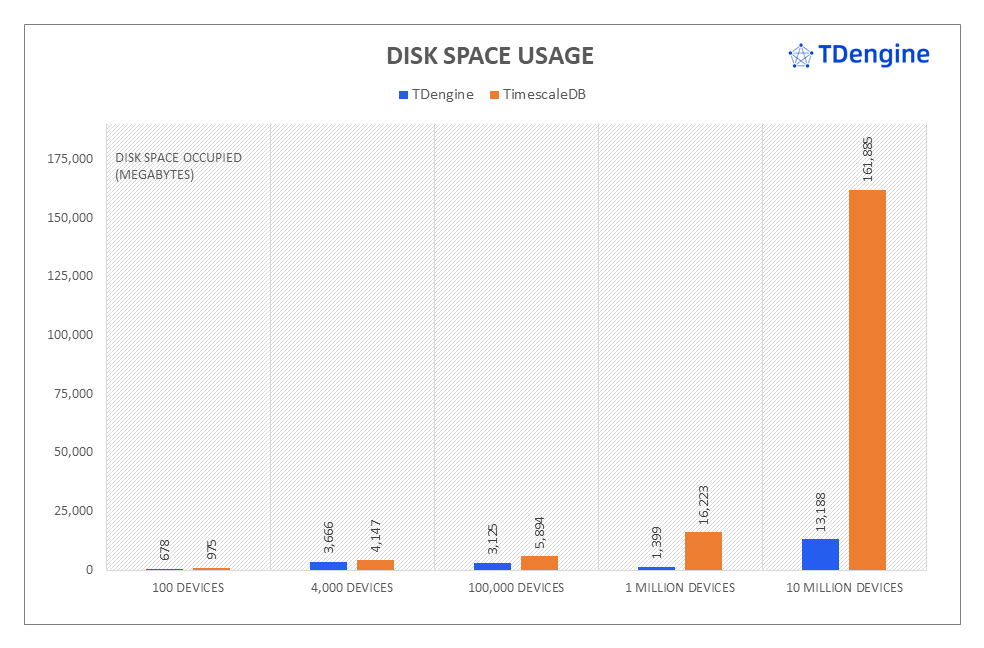The image size is (984, 648).
Task: Select the 100,000 DEVICES category label
Action: (516, 588)
